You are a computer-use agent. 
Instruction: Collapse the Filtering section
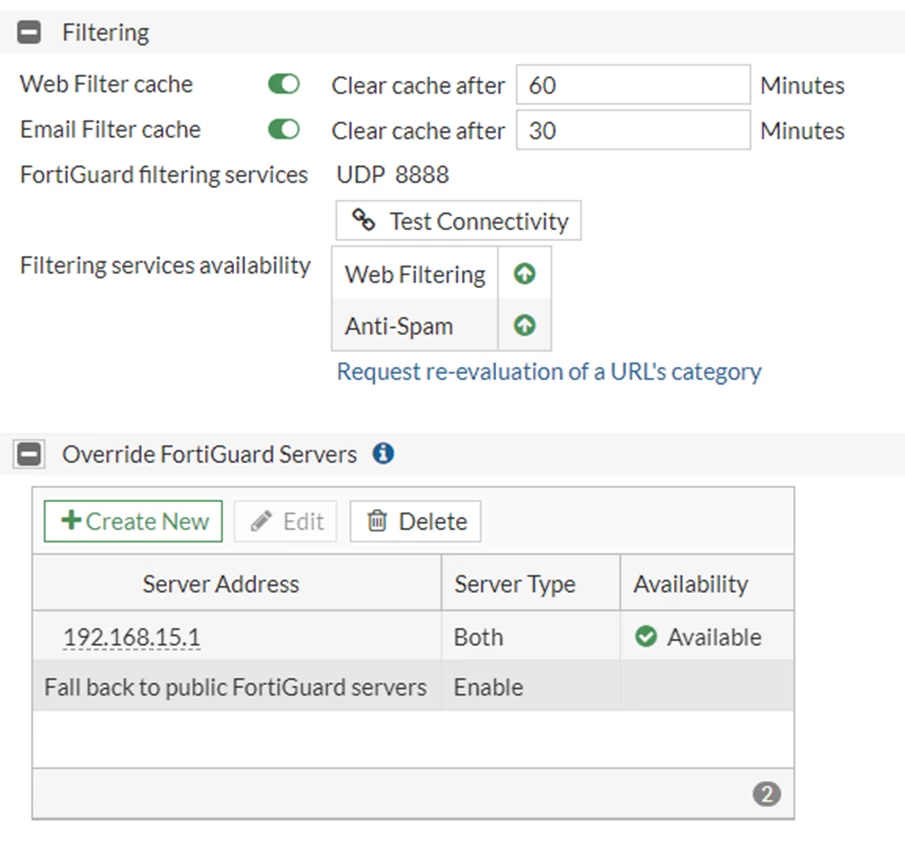pos(29,32)
